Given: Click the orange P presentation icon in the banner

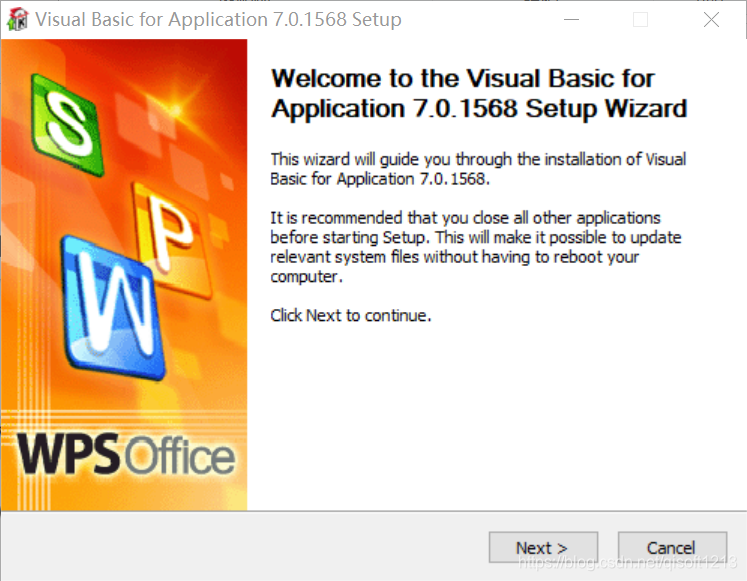Looking at the screenshot, I should tap(172, 238).
